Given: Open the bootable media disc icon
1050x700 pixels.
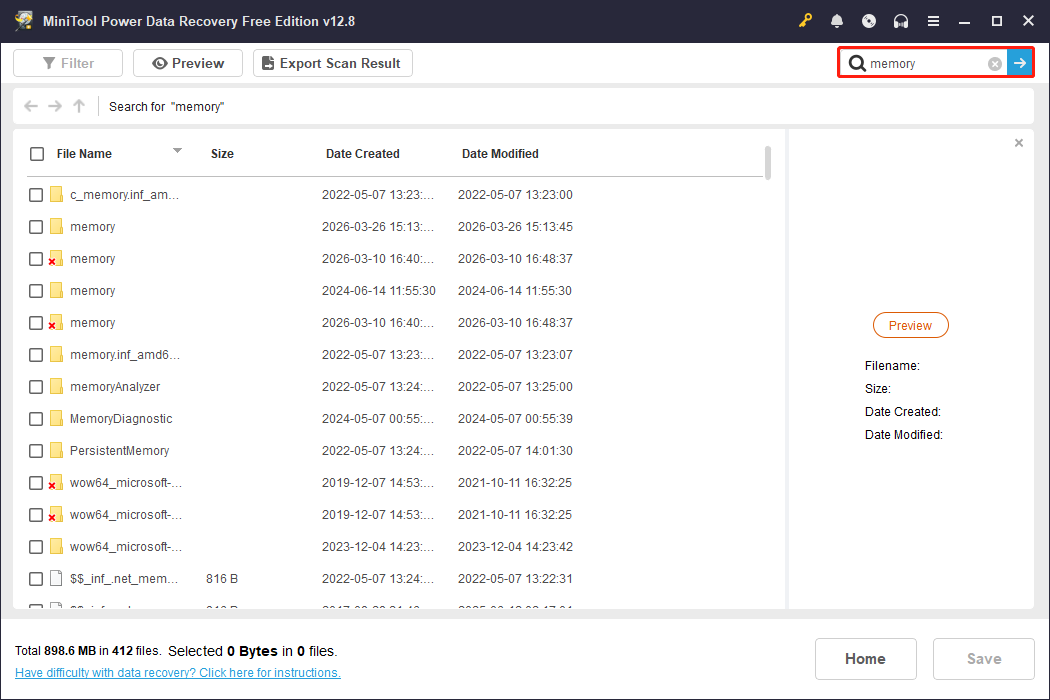Looking at the screenshot, I should (868, 20).
